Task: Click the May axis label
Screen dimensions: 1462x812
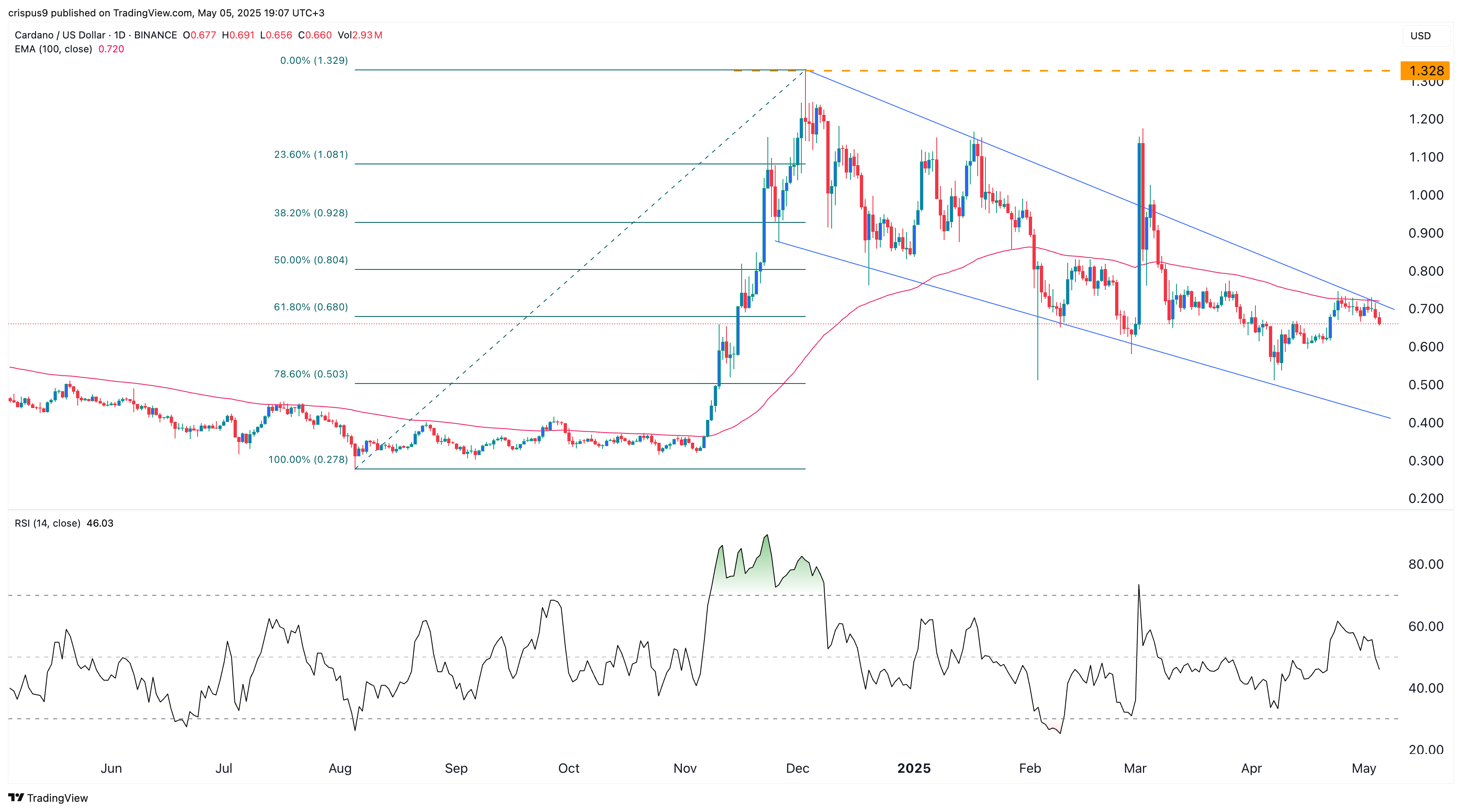Action: tap(1364, 769)
